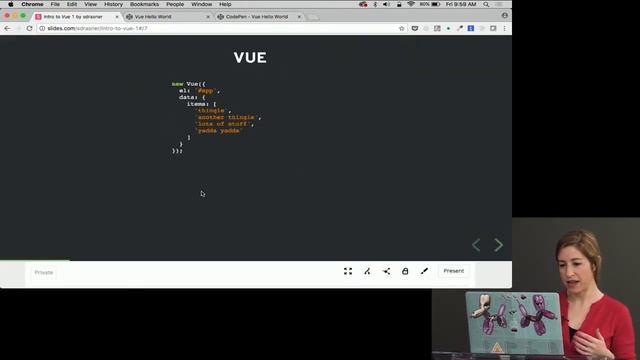Click the fullscreen icon in slides toolbar

click(x=348, y=271)
